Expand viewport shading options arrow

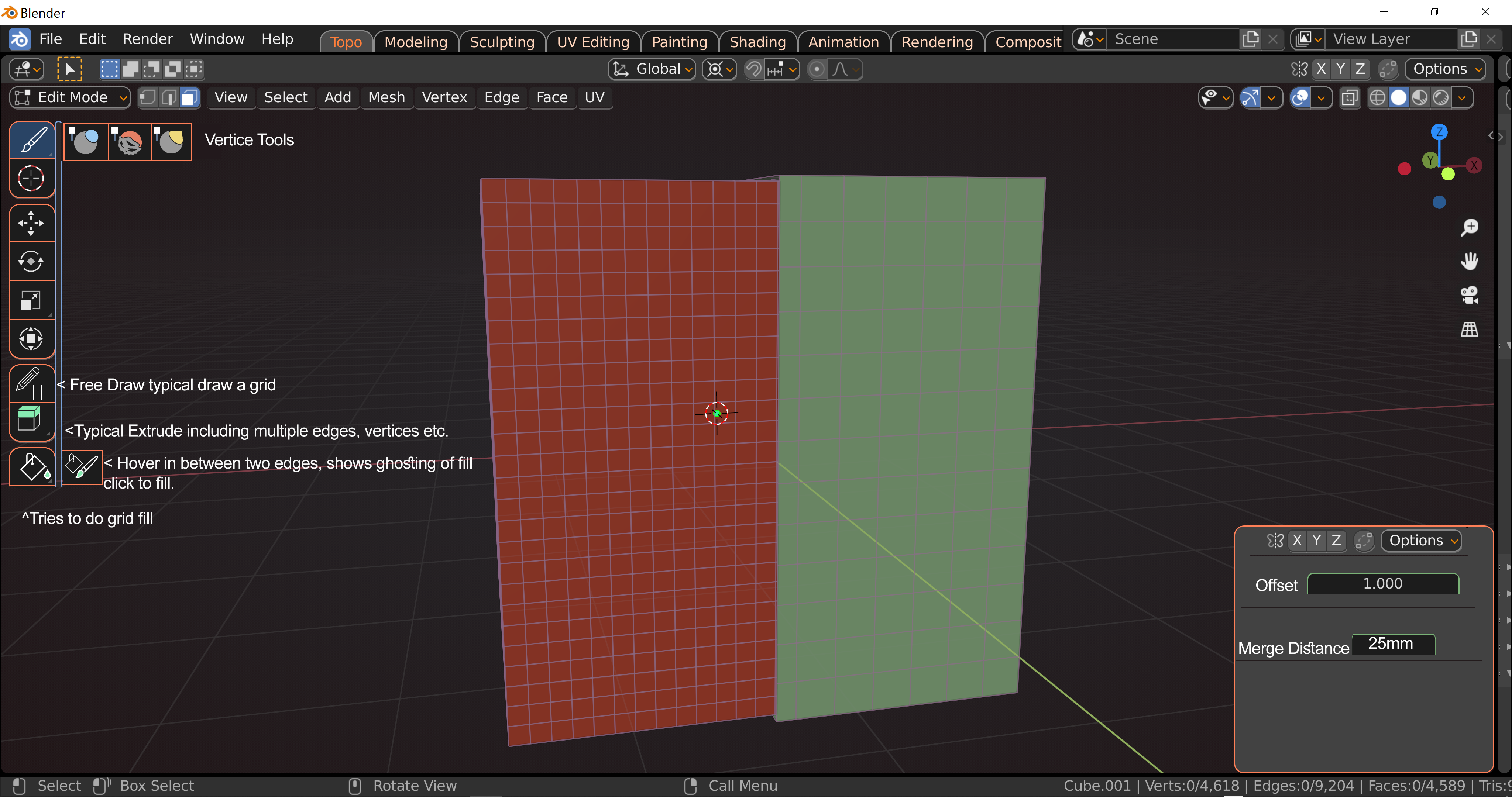click(x=1461, y=98)
